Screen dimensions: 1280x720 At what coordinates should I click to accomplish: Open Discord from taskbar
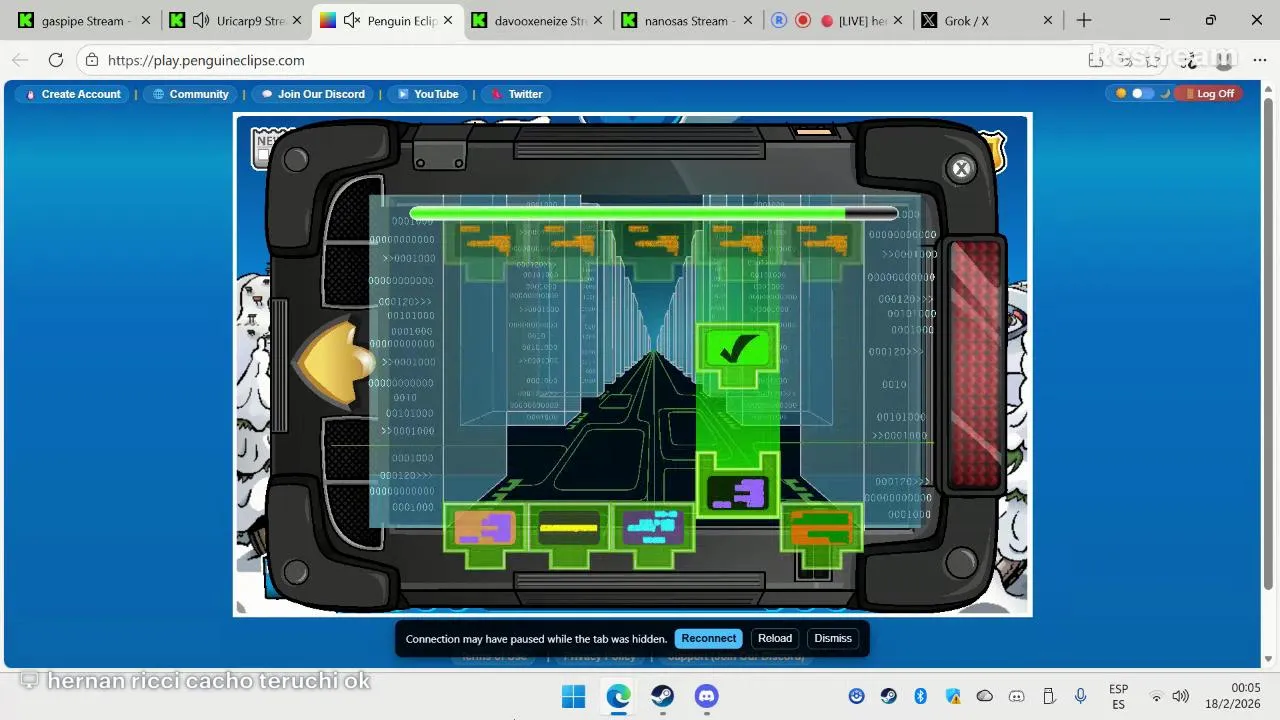click(707, 696)
